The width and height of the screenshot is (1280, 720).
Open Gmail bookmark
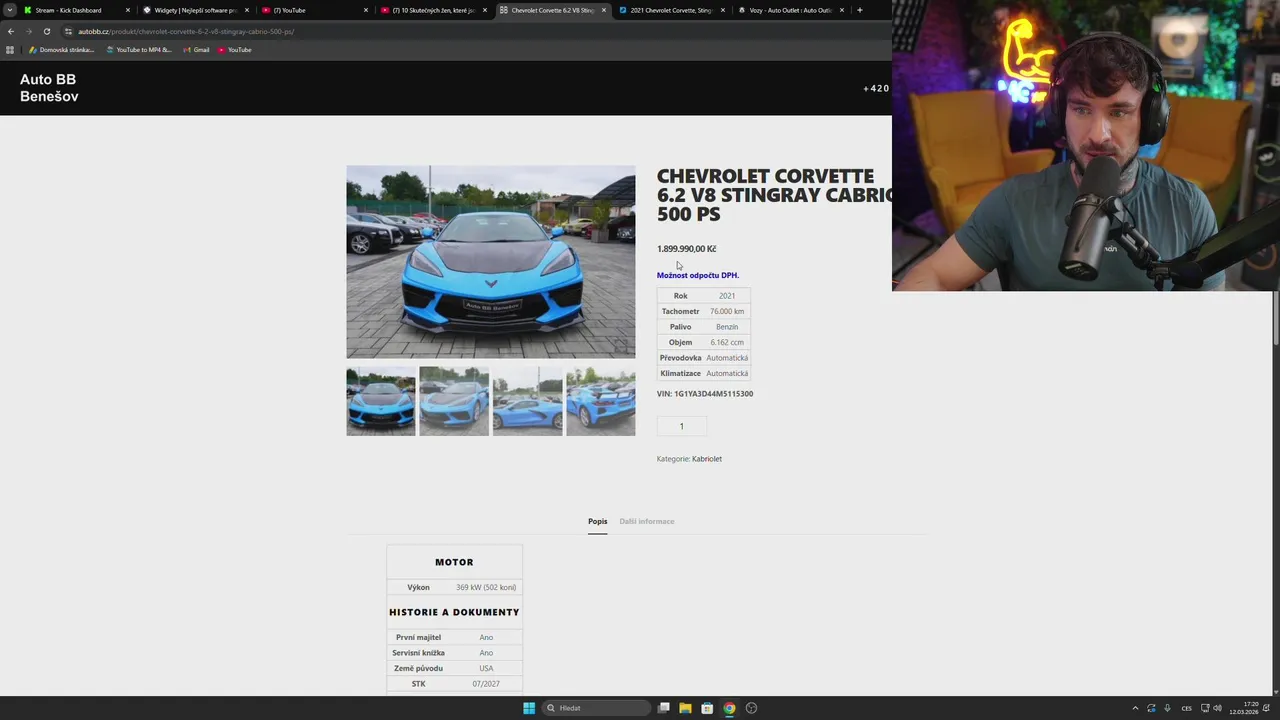[x=197, y=50]
